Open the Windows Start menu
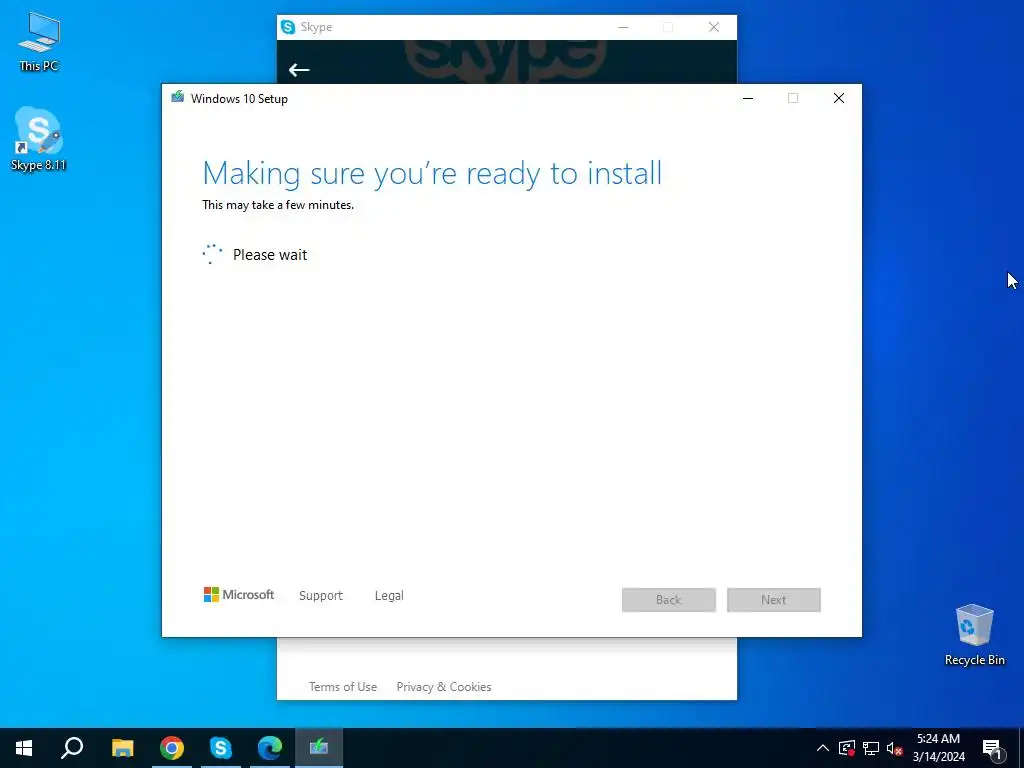1024x768 pixels. (24, 748)
